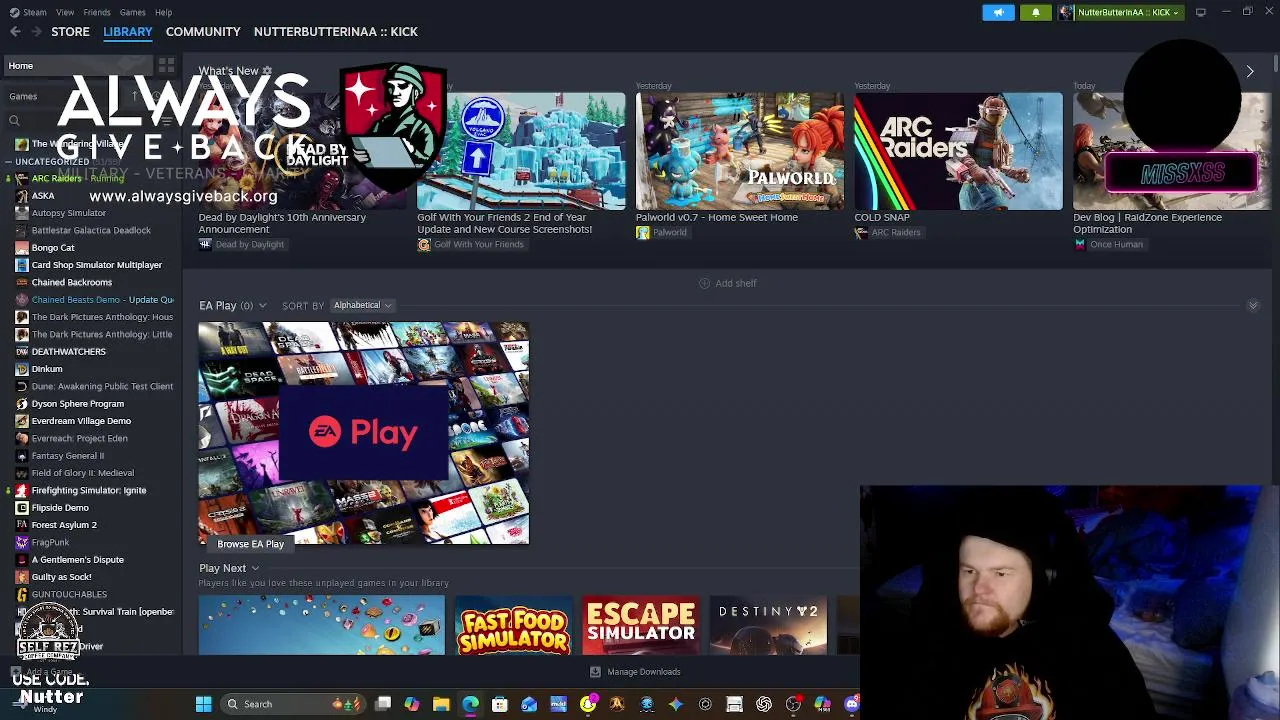Viewport: 1280px width, 720px height.
Task: Open the Golf With Your Friends 2 news title
Action: [505, 223]
